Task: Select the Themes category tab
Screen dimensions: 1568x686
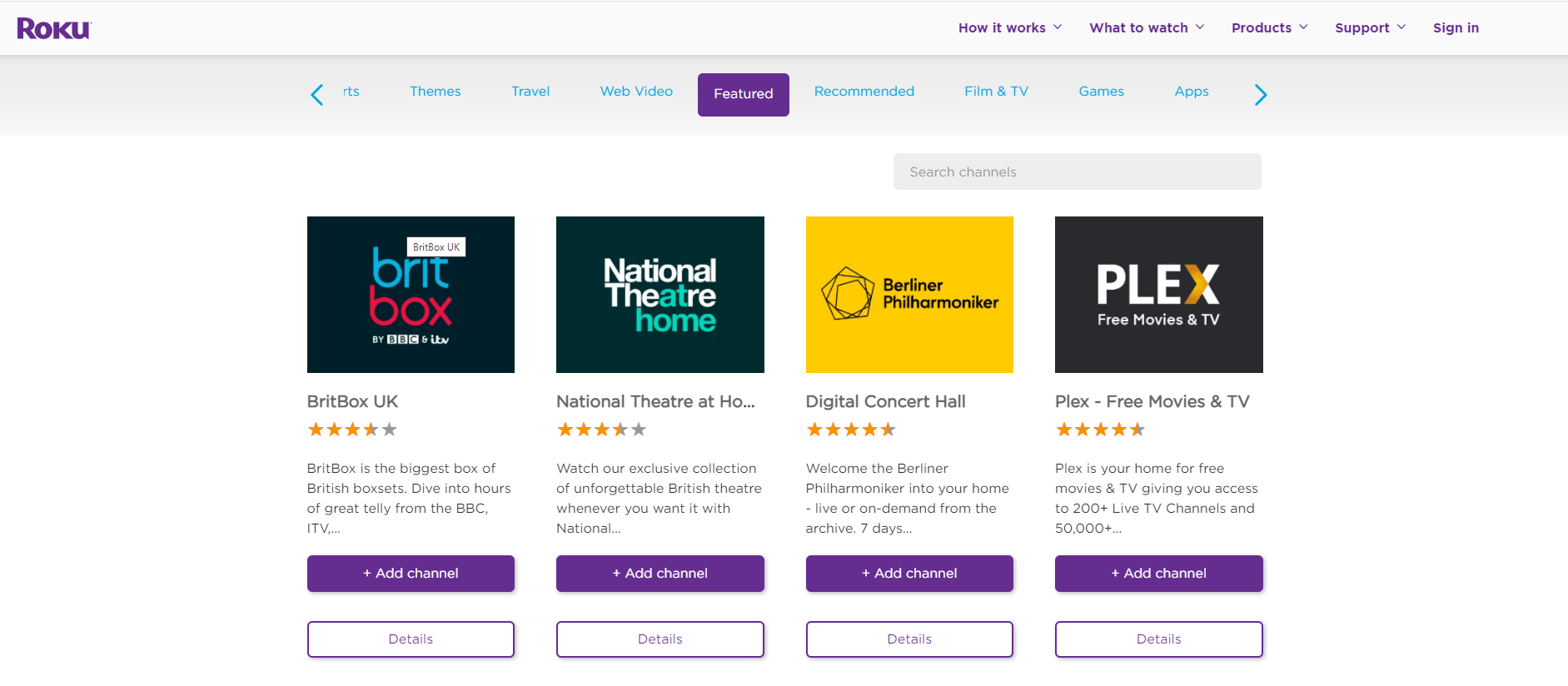Action: [x=436, y=92]
